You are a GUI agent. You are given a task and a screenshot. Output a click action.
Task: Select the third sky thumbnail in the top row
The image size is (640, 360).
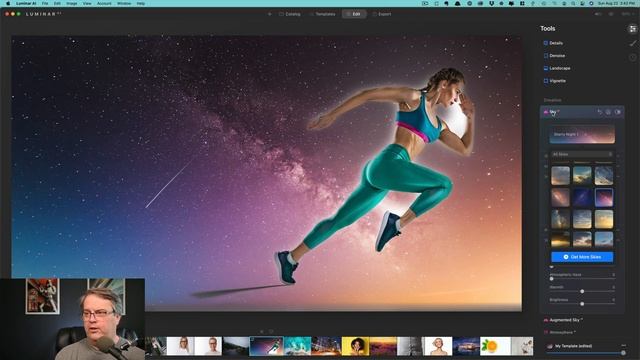[x=604, y=176]
